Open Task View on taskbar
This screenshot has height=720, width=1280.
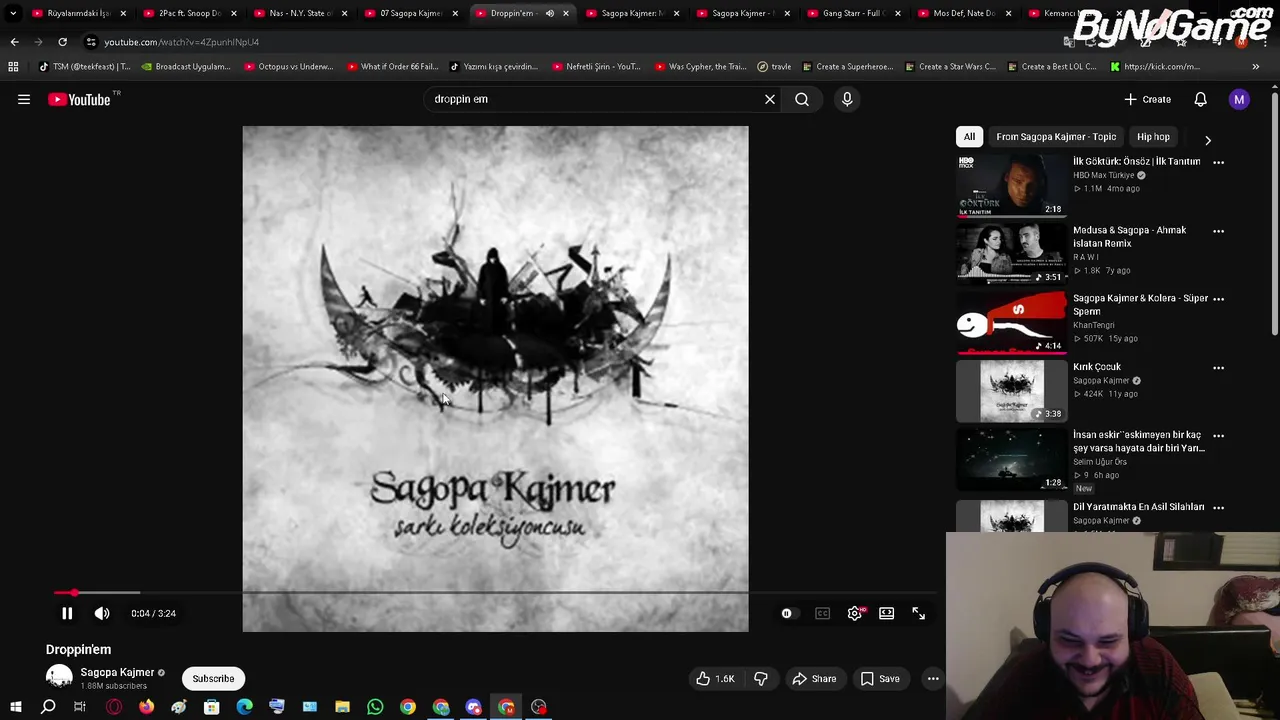click(80, 707)
